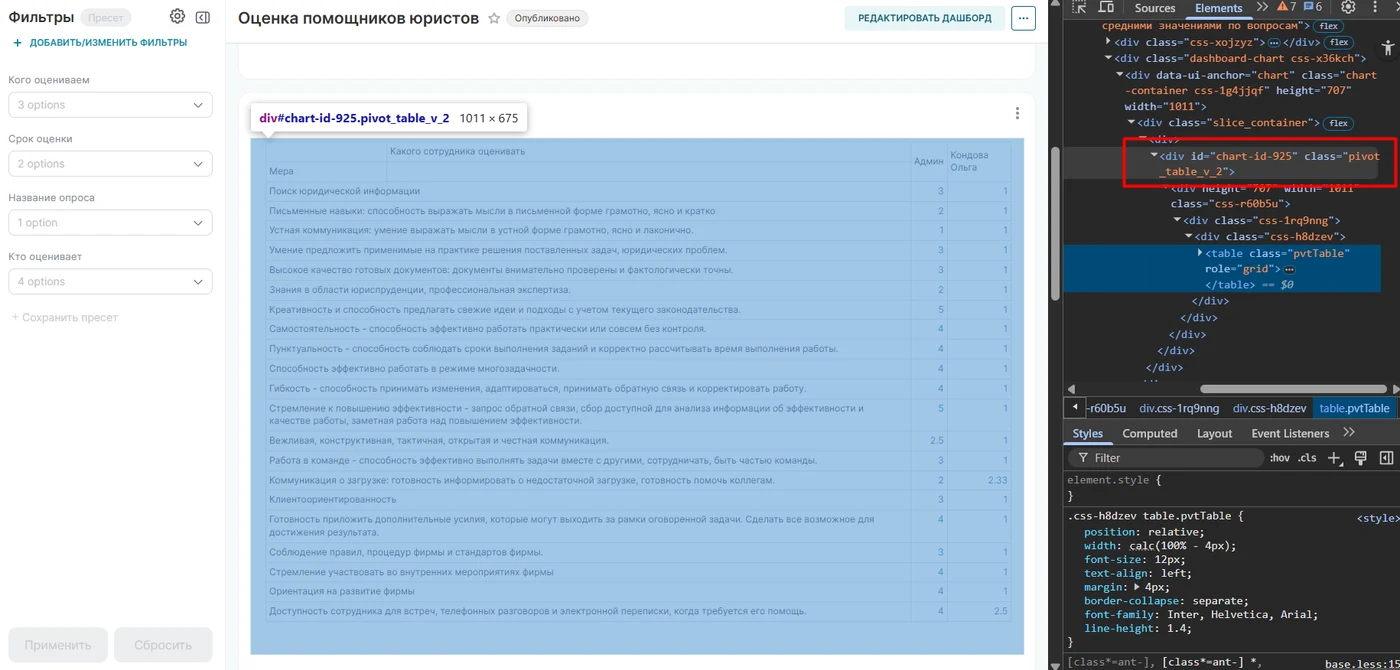Image resolution: width=1400 pixels, height=670 pixels.
Task: Collapse the chart-id-925 div node
Action: coord(1154,156)
